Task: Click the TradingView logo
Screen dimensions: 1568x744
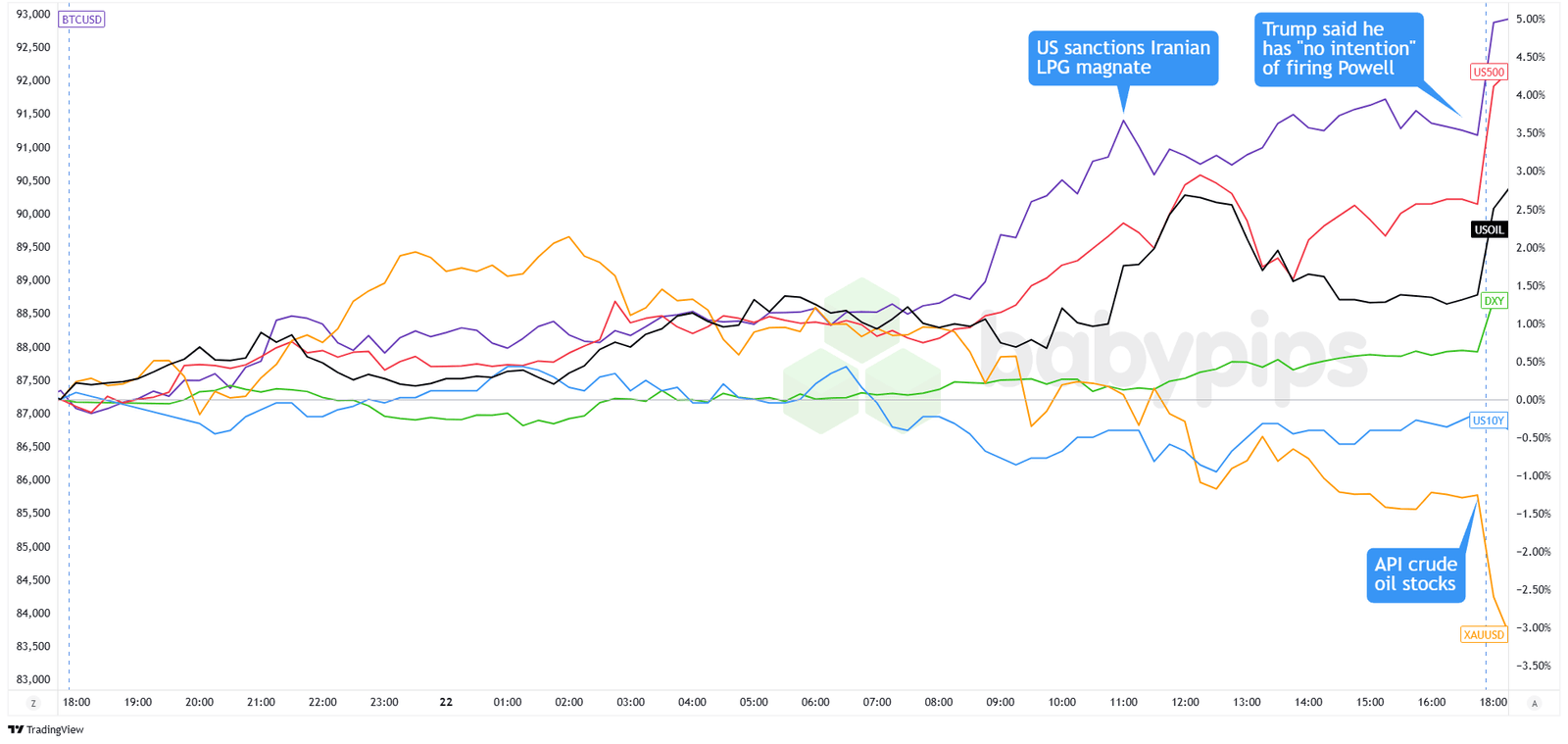Action: [46, 729]
